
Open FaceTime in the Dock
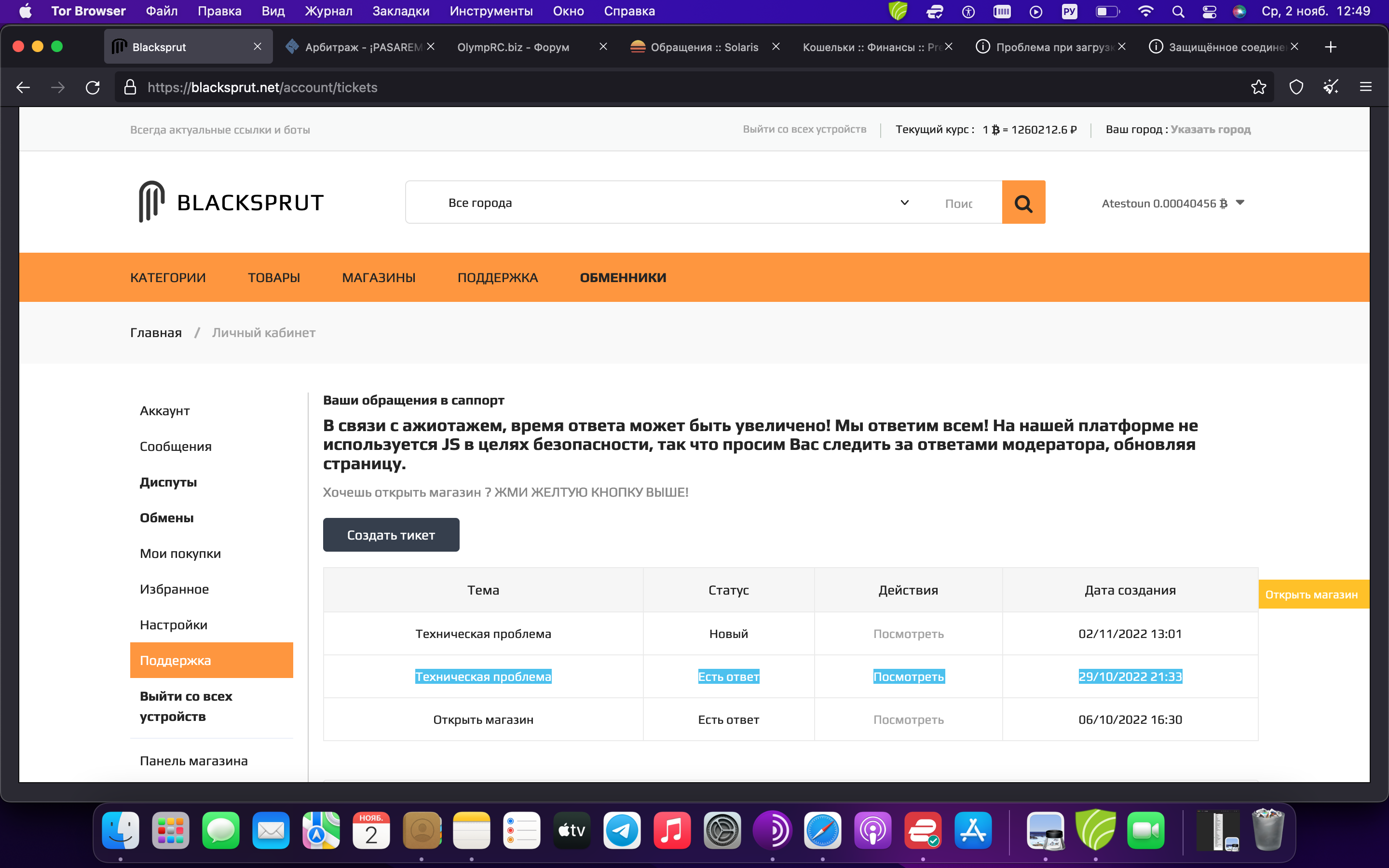point(1145,830)
